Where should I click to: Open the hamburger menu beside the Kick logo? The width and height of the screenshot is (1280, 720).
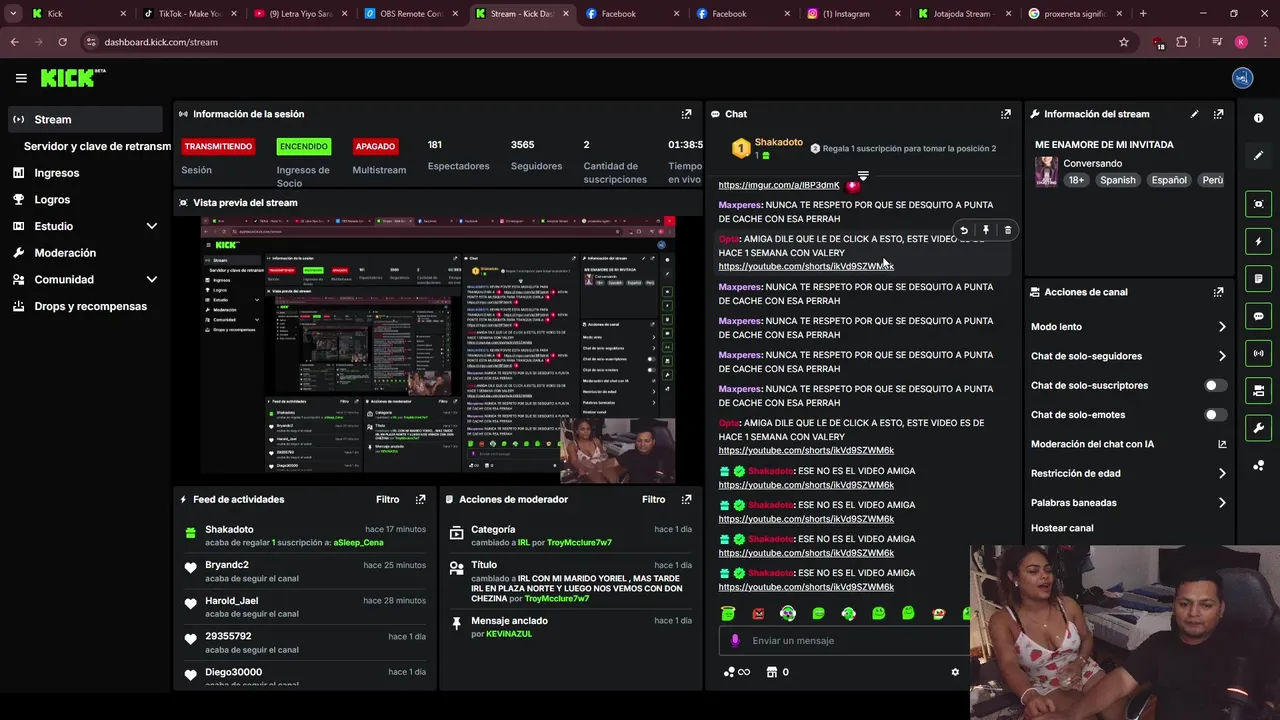click(x=21, y=78)
